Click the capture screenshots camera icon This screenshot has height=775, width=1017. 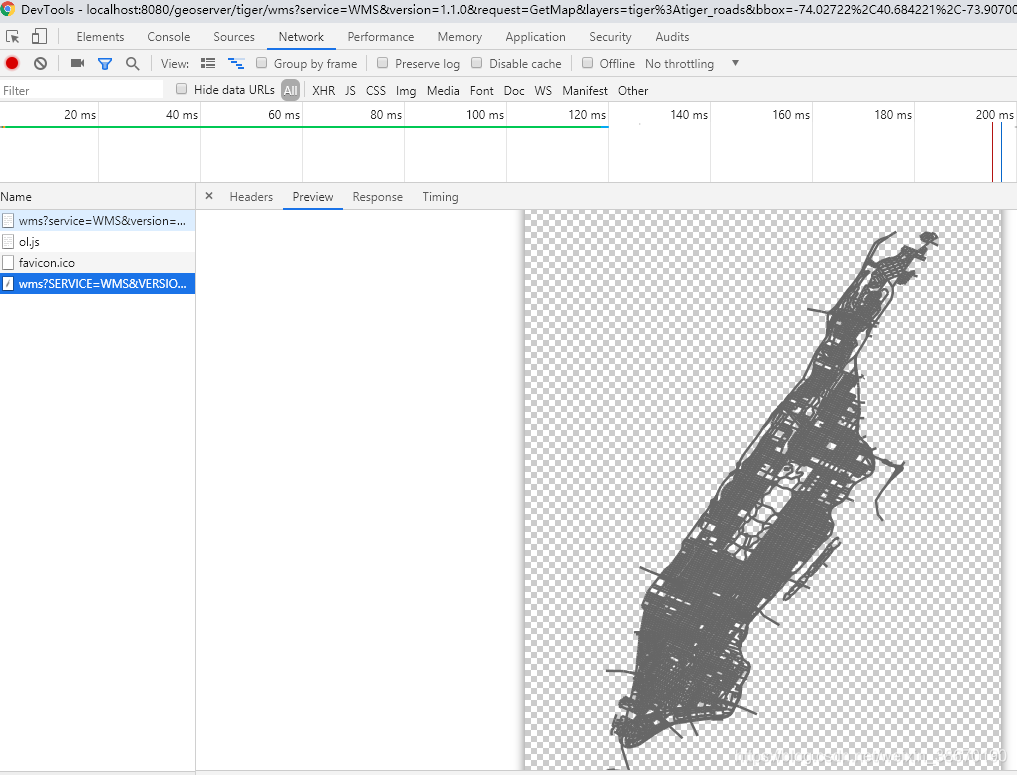(77, 63)
